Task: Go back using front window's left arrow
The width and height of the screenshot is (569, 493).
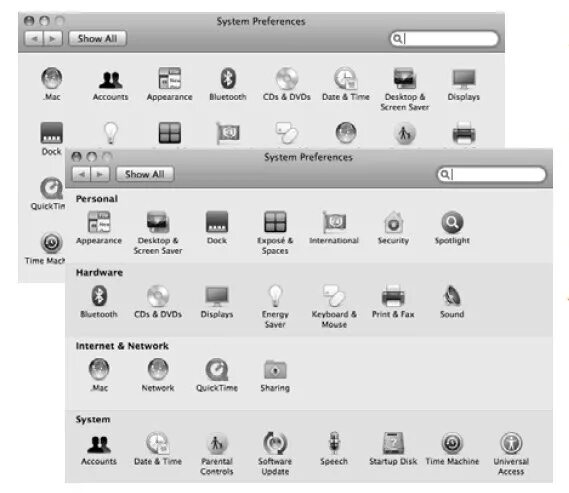Action: point(82,174)
